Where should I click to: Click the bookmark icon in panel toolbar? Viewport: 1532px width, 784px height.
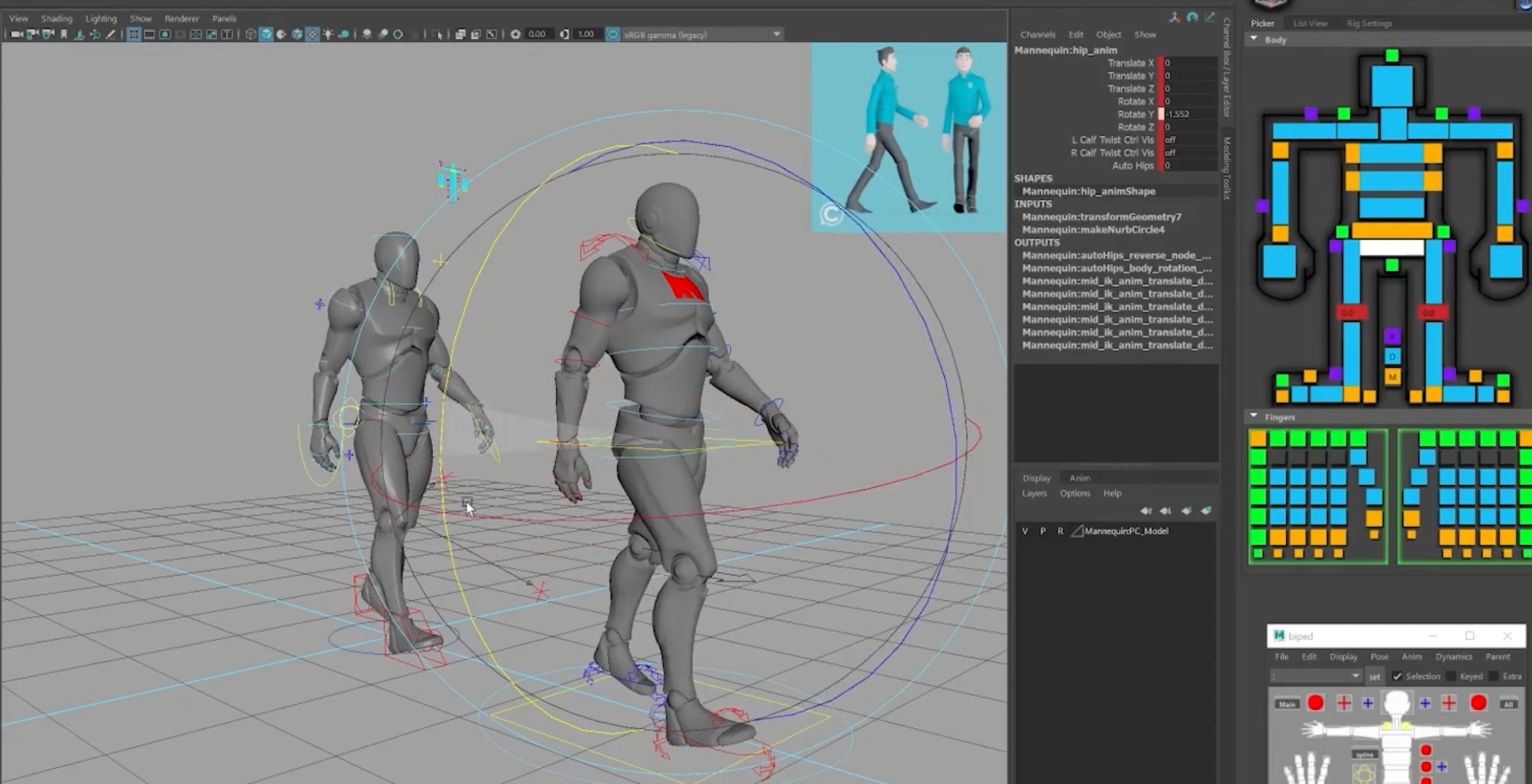click(x=63, y=34)
